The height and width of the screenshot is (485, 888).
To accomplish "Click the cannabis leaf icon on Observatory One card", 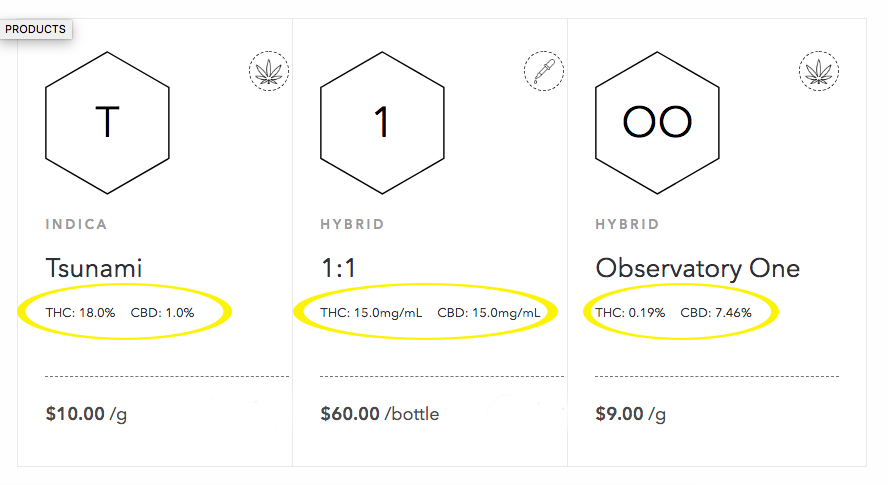I will pos(819,71).
